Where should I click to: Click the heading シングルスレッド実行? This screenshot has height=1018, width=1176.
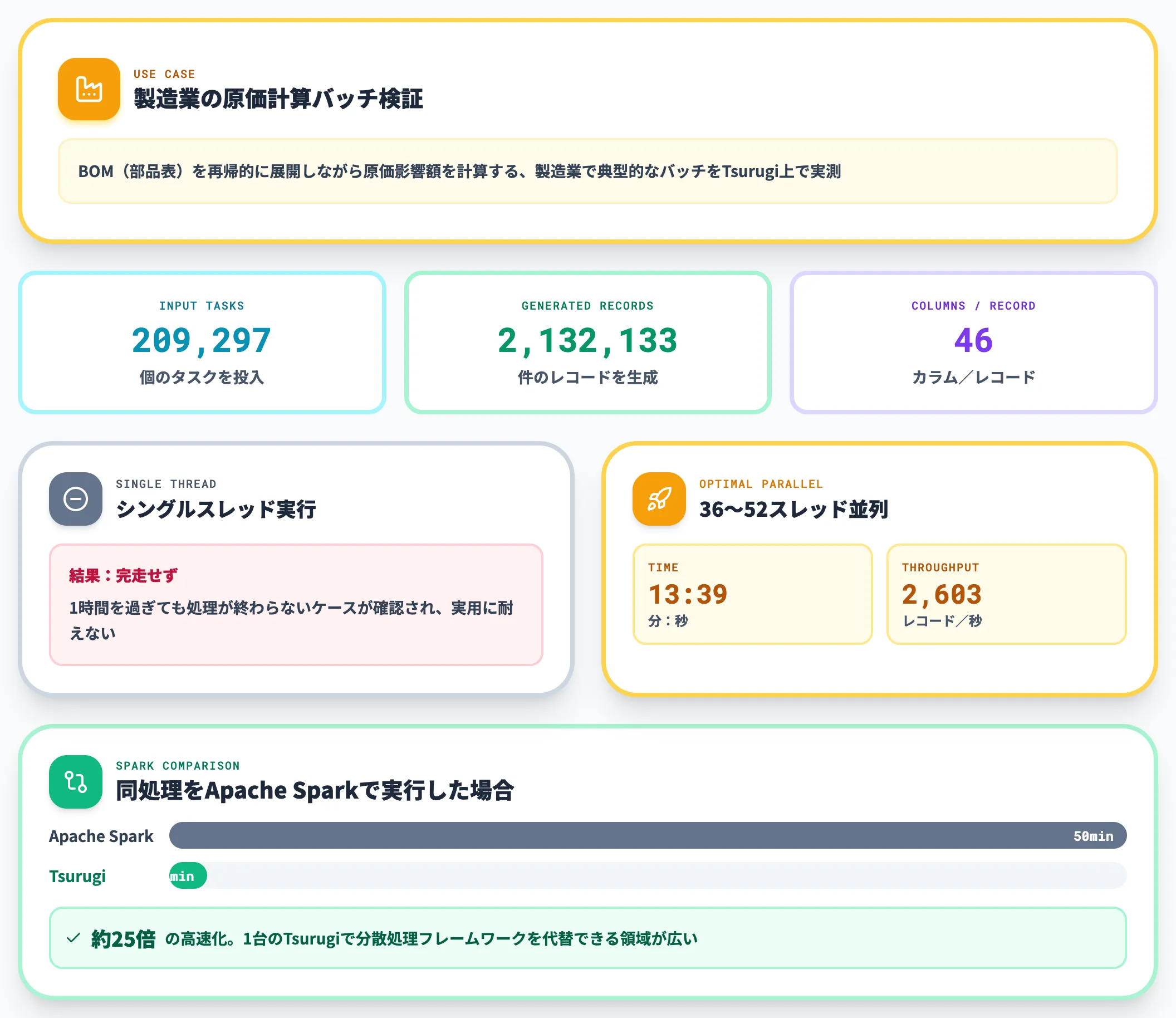pyautogui.click(x=216, y=509)
